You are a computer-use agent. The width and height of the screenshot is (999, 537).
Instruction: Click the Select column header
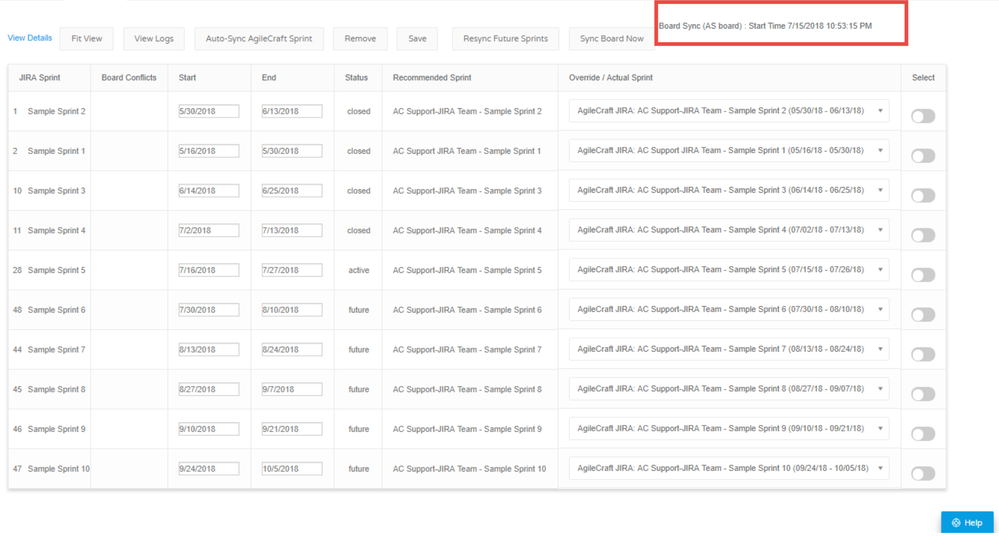923,78
